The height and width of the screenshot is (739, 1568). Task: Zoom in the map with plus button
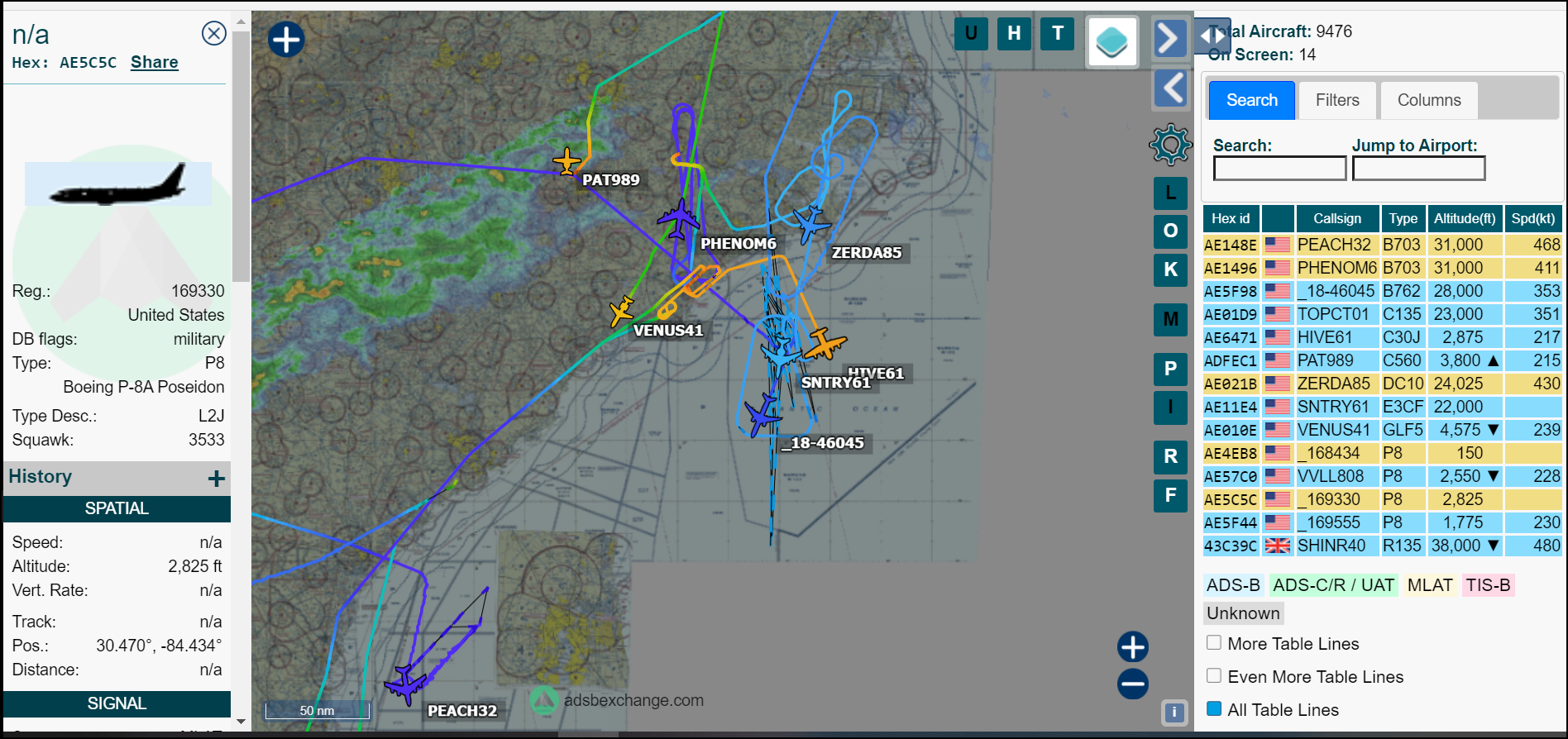pyautogui.click(x=1132, y=646)
